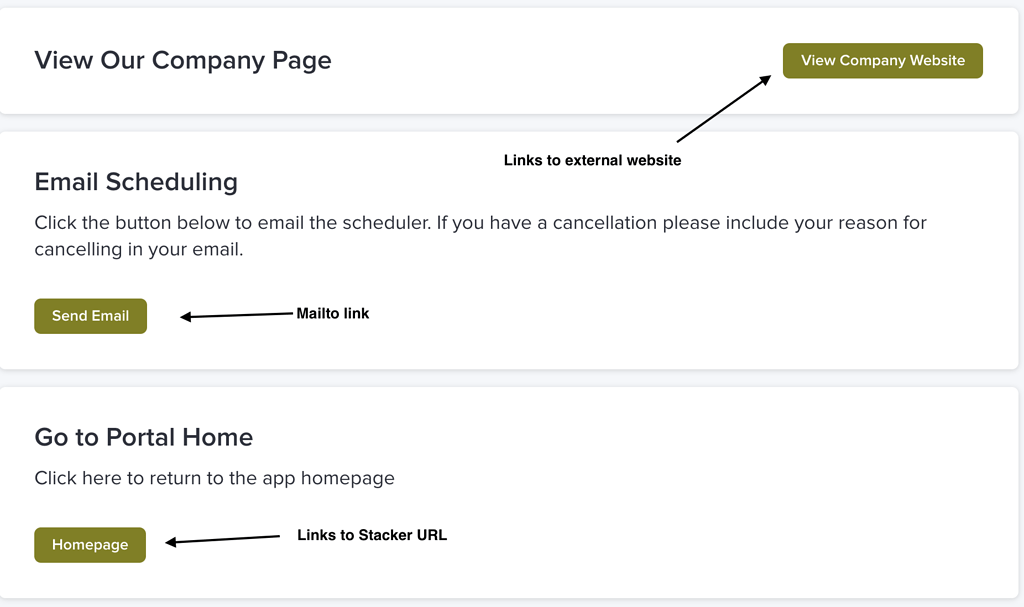Click "Click here to return to the app homepage"
The width and height of the screenshot is (1024, 607).
pyautogui.click(x=214, y=478)
